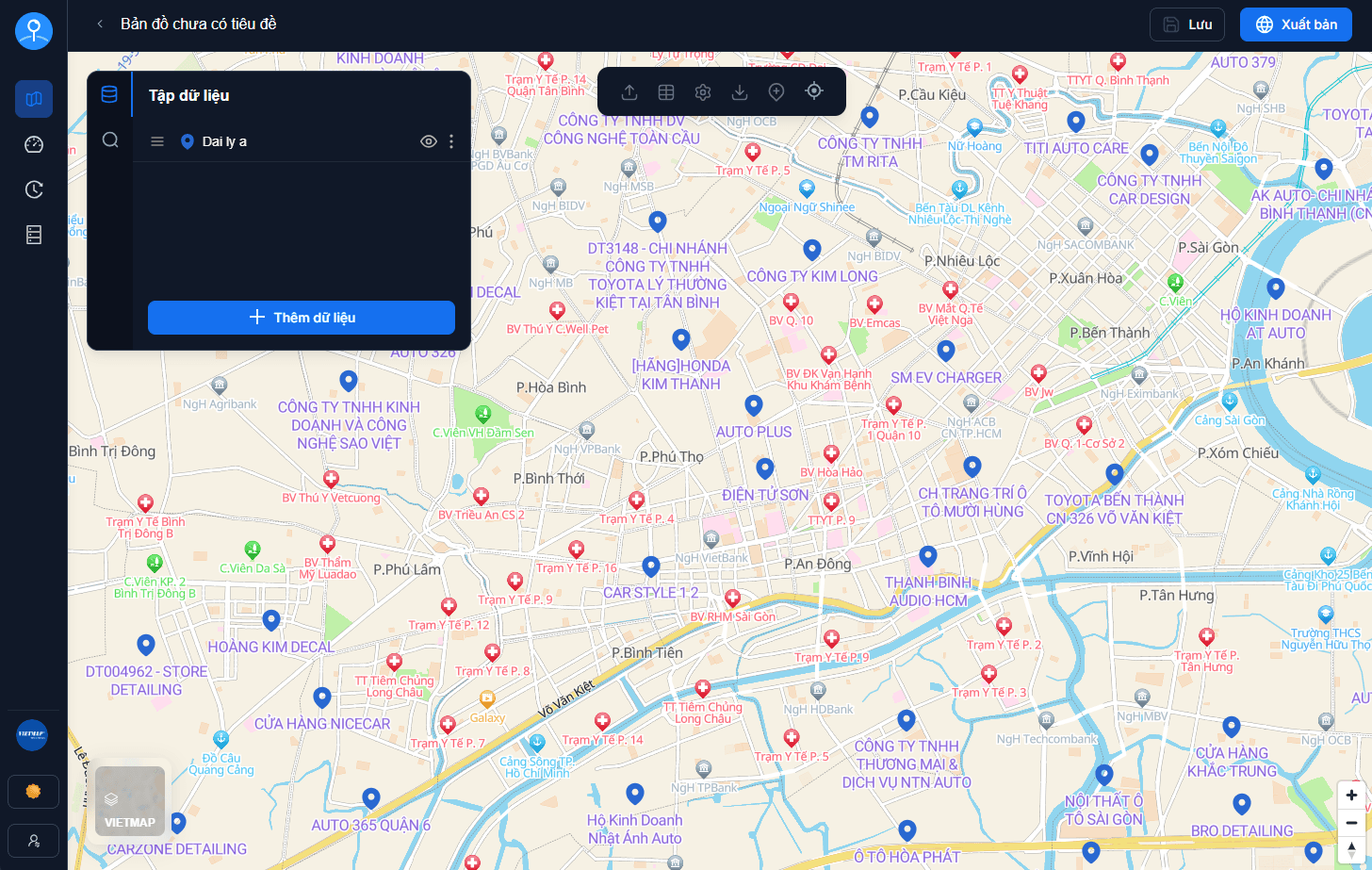Click the map pin app logo
This screenshot has width=1372, height=870.
[x=34, y=31]
